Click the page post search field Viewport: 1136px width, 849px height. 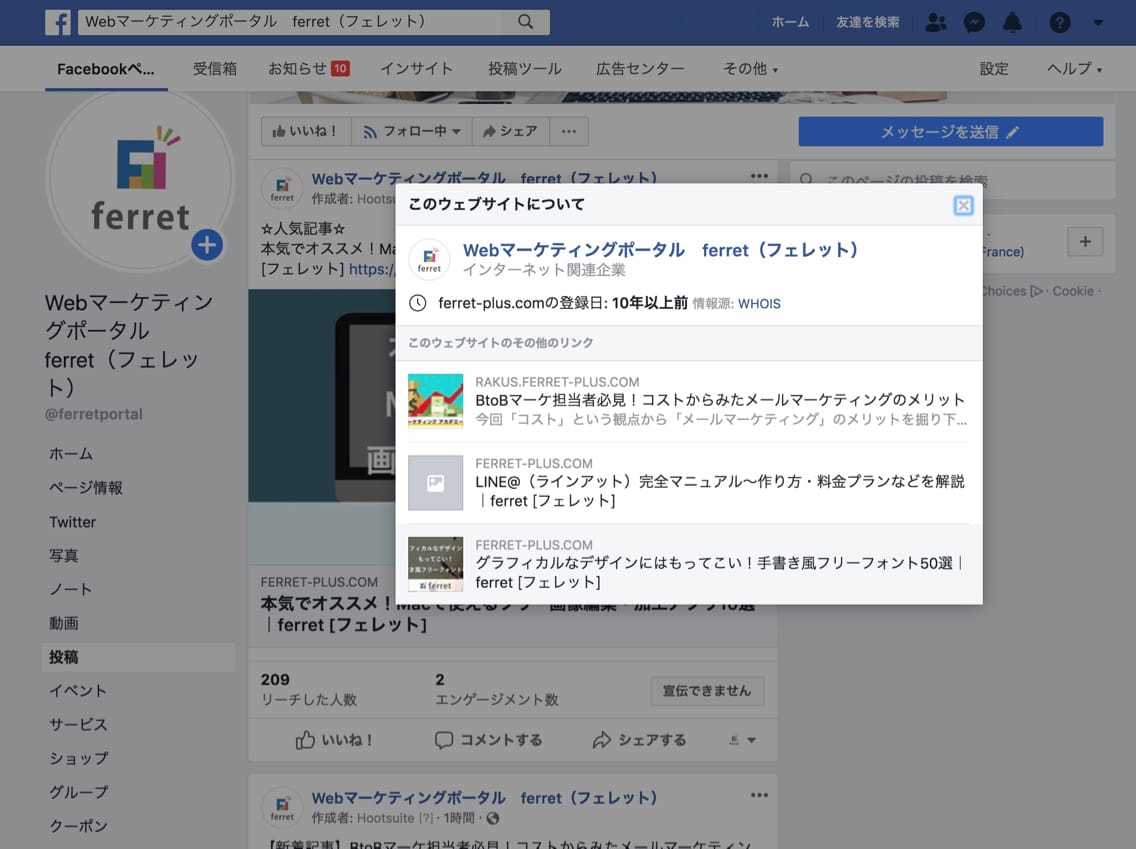pyautogui.click(x=953, y=180)
